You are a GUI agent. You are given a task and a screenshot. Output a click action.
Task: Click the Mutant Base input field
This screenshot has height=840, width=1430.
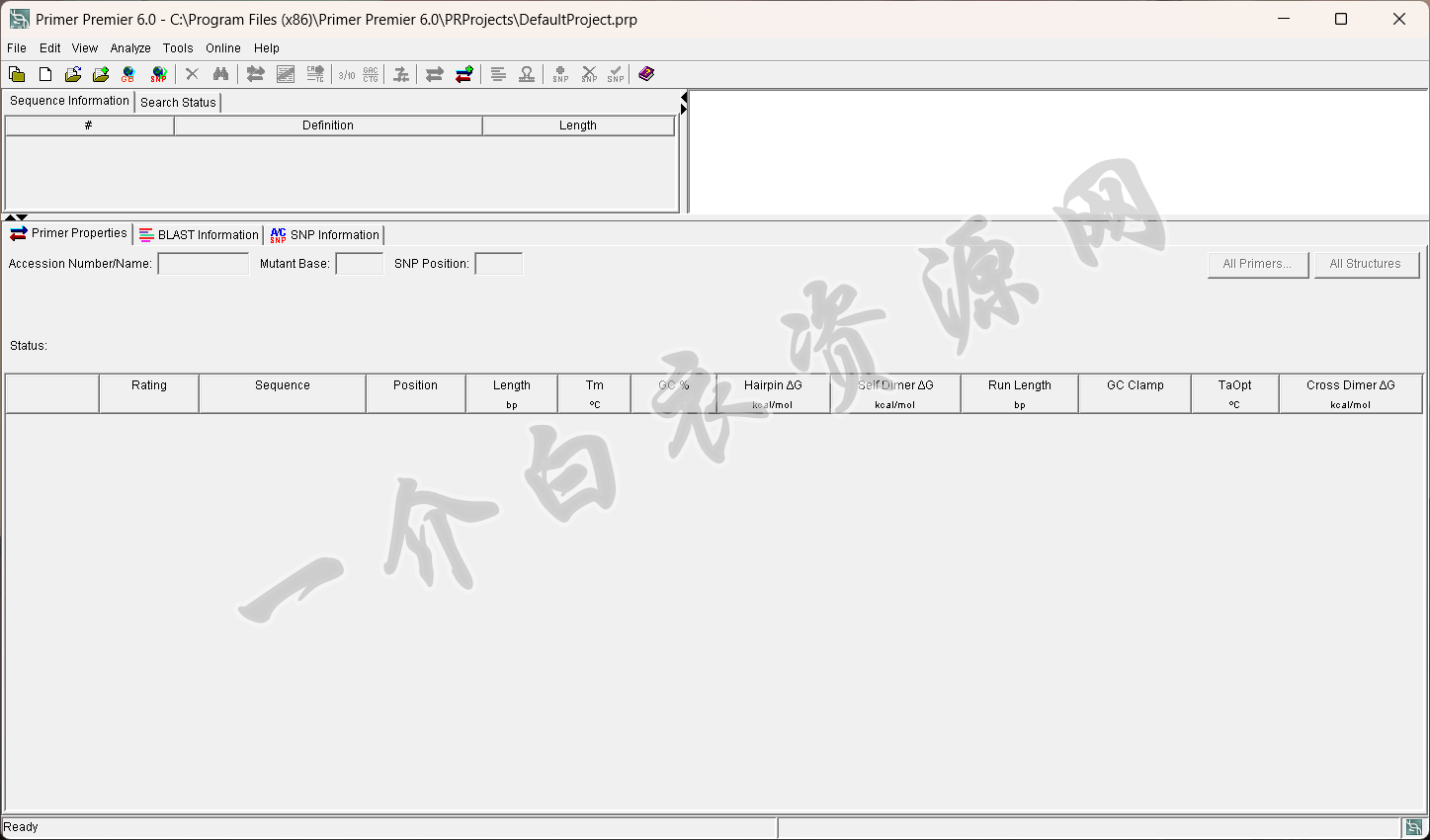pos(359,264)
